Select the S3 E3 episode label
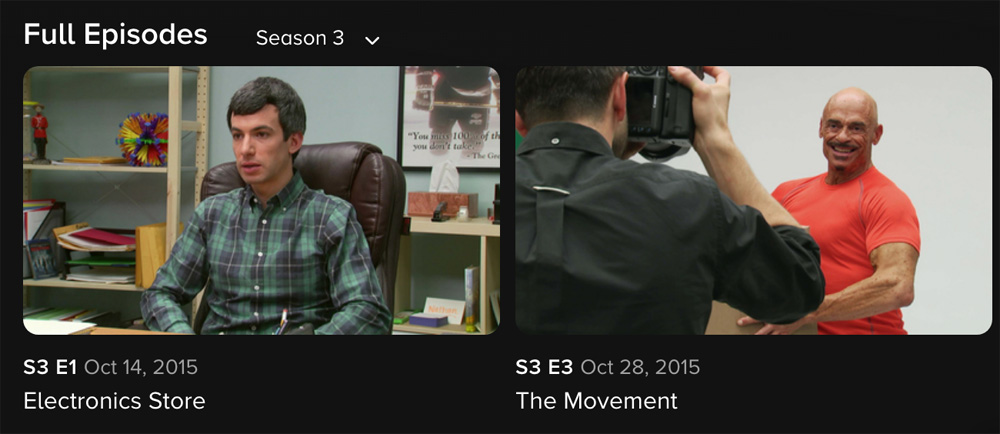 click(544, 367)
